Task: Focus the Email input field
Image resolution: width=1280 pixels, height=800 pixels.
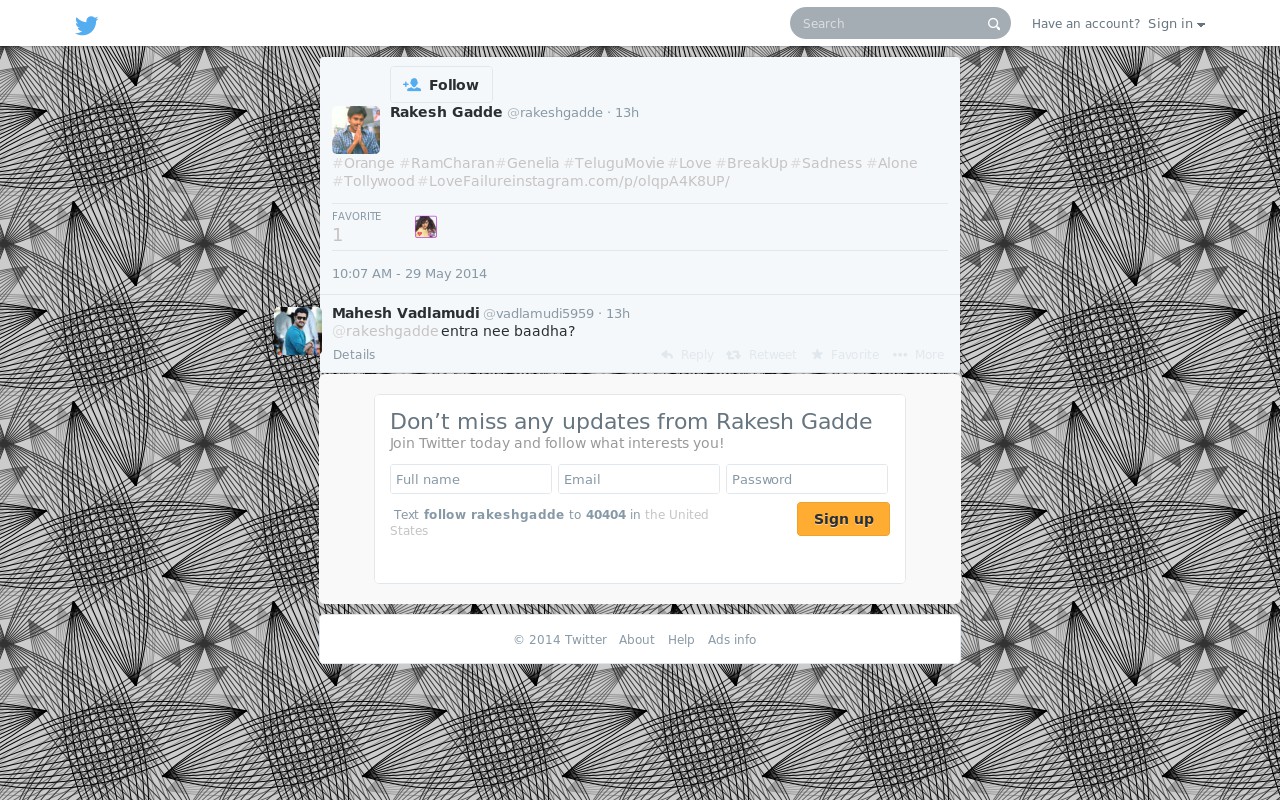Action: click(639, 479)
